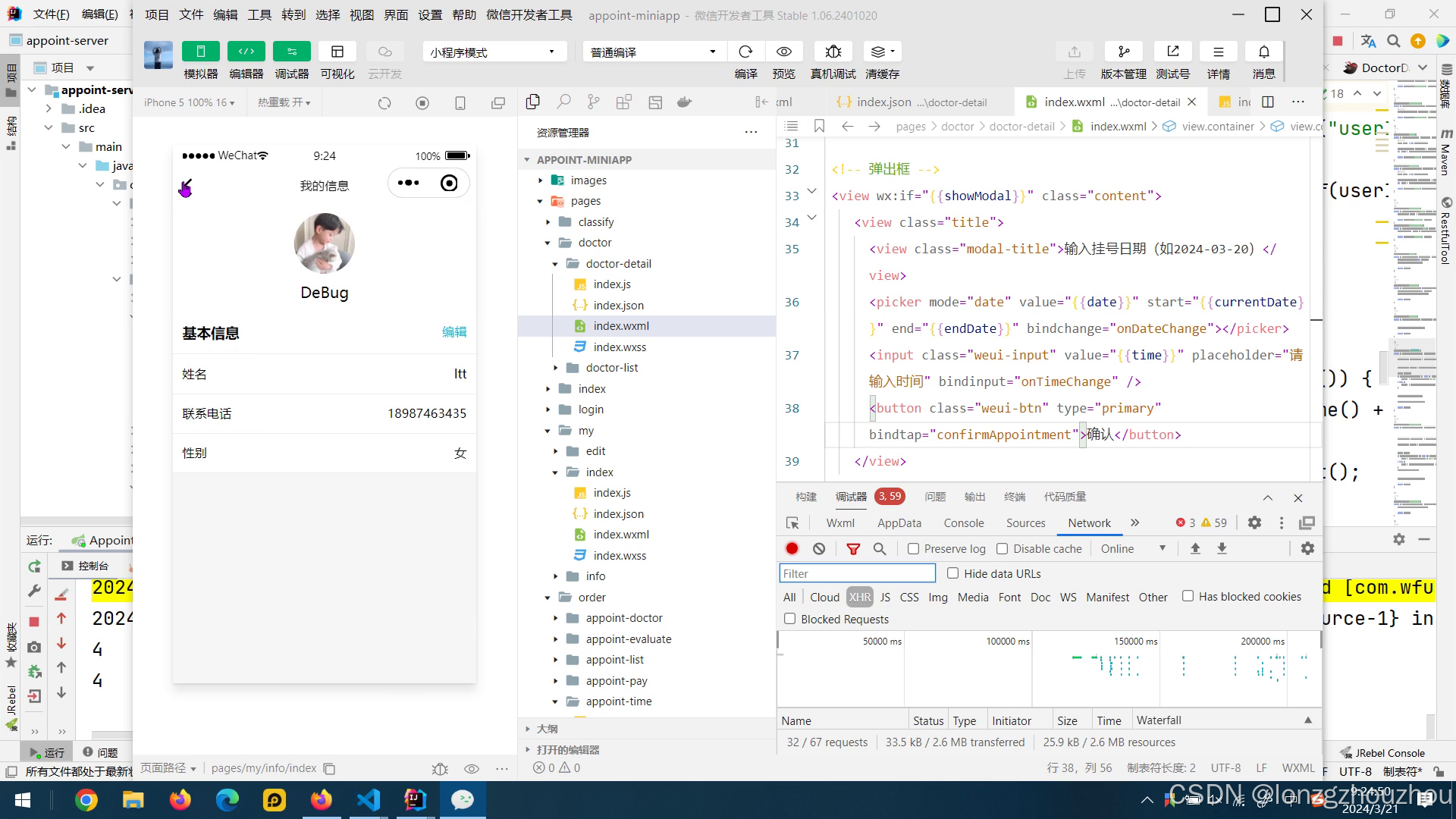1456x819 pixels.
Task: Open the 版本管理 branch icon
Action: pos(1123,52)
